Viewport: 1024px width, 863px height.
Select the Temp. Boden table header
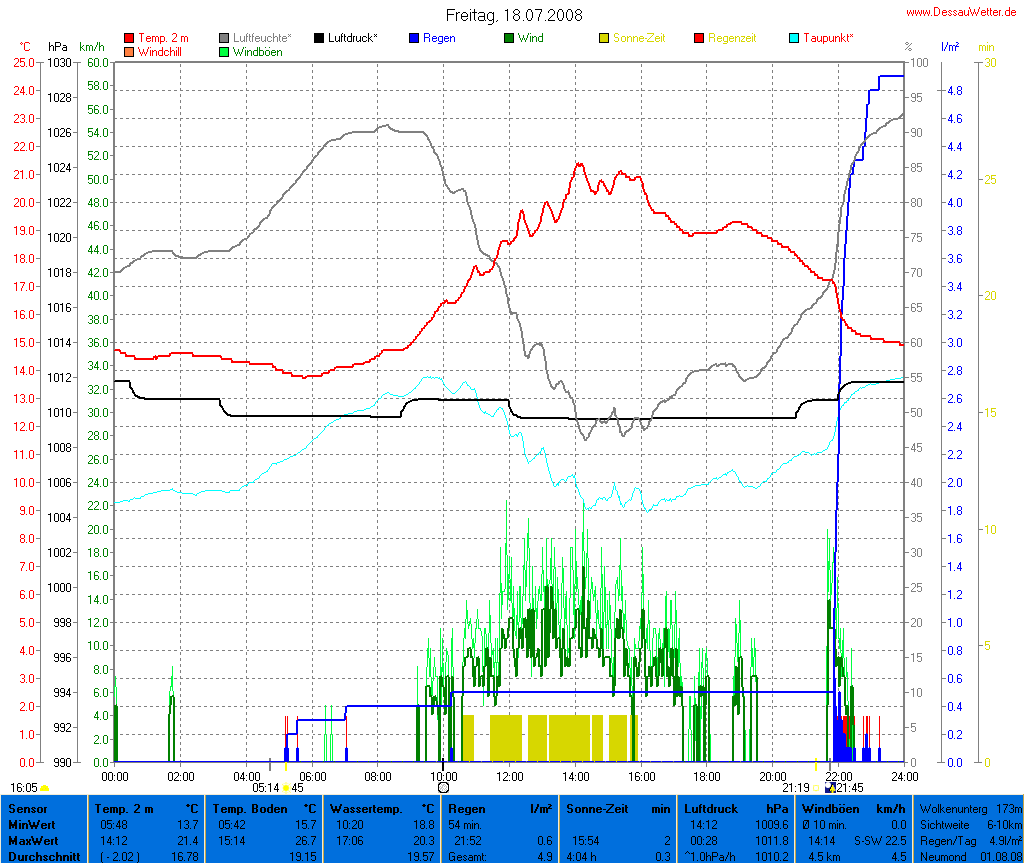264,808
